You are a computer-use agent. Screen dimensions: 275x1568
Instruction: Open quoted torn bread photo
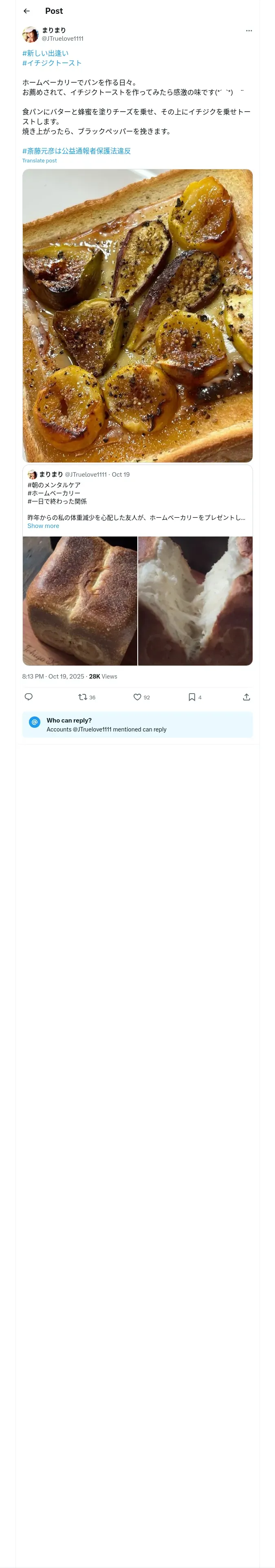click(x=195, y=600)
